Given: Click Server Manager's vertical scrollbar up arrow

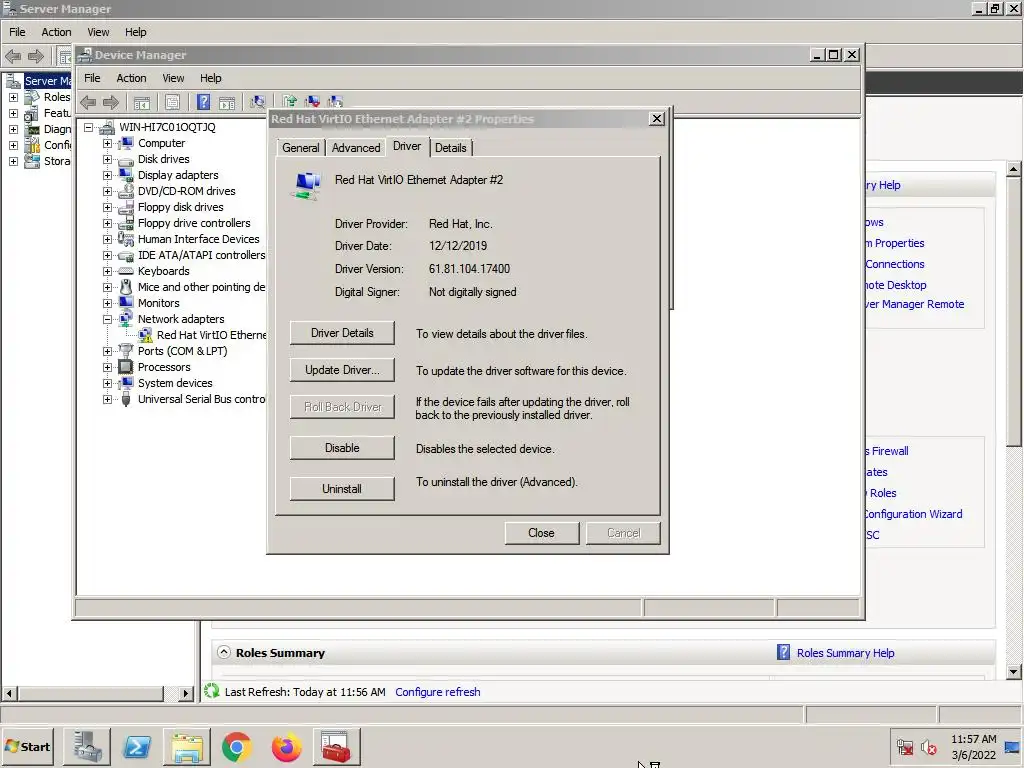Looking at the screenshot, I should (x=1014, y=169).
